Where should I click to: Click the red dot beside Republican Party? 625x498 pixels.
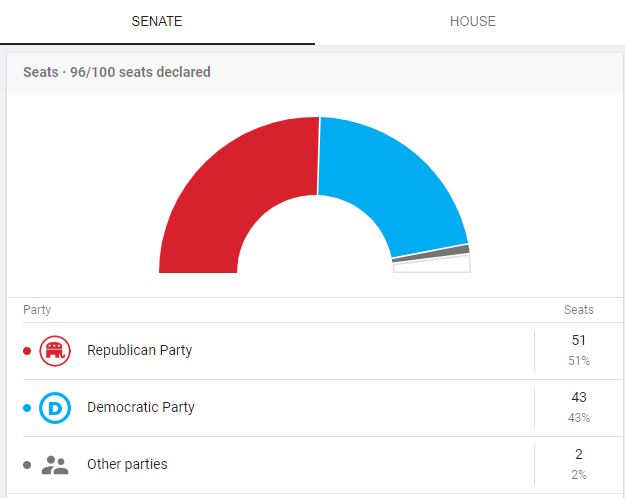(27, 351)
